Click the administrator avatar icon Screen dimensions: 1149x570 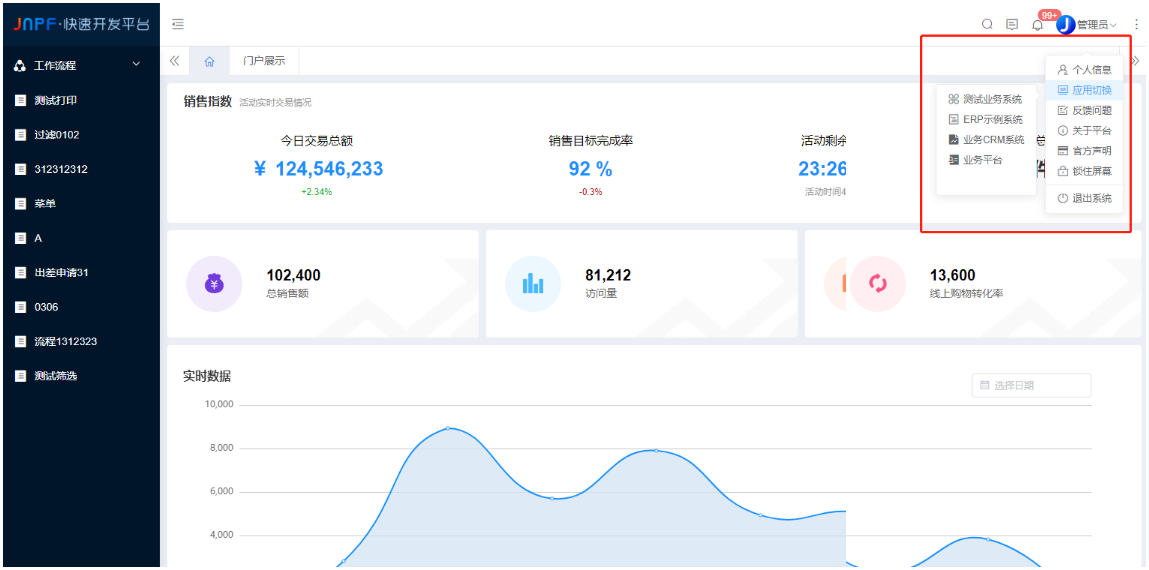[x=1065, y=24]
